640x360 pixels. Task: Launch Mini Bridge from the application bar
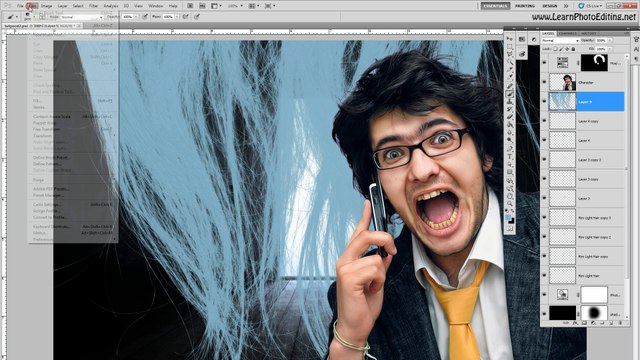(x=202, y=6)
